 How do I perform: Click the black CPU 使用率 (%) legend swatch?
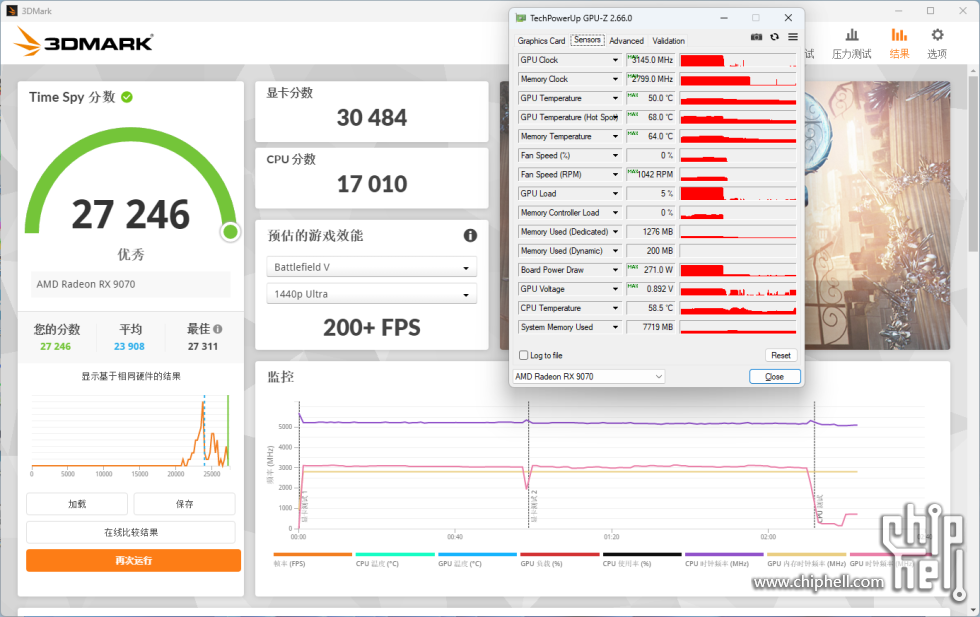tap(642, 554)
